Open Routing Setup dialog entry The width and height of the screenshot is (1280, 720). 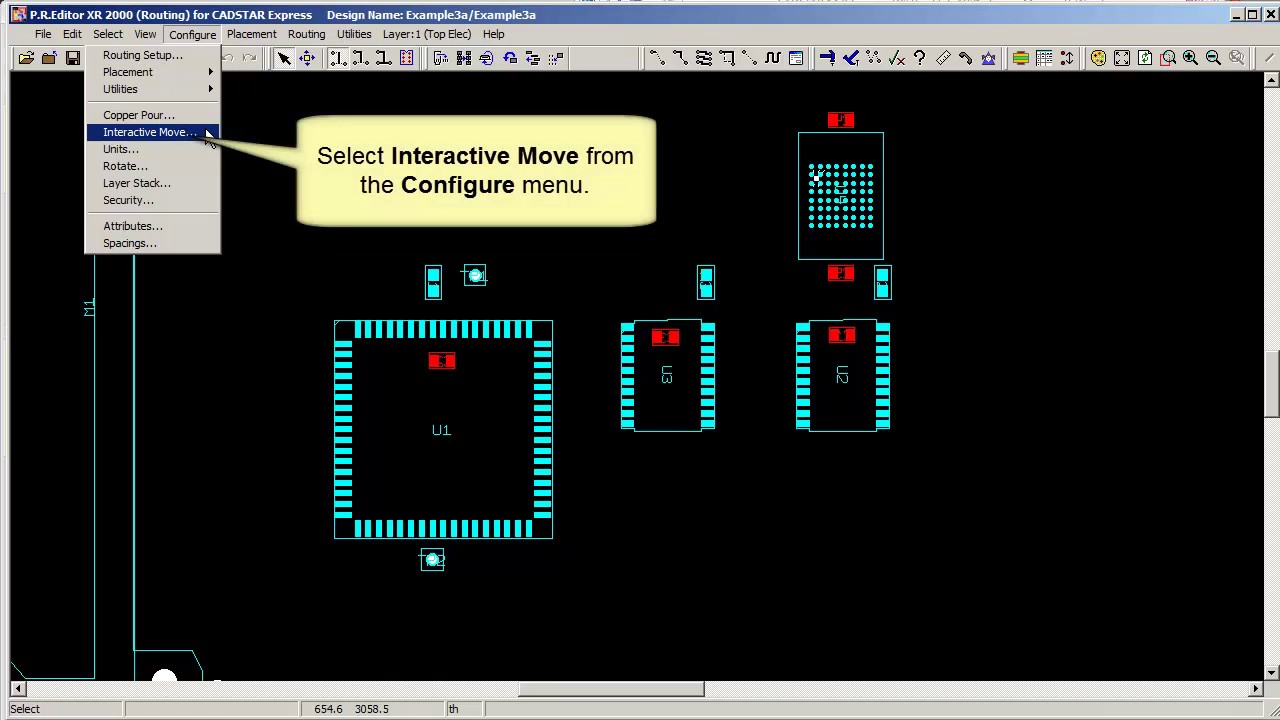click(x=152, y=55)
